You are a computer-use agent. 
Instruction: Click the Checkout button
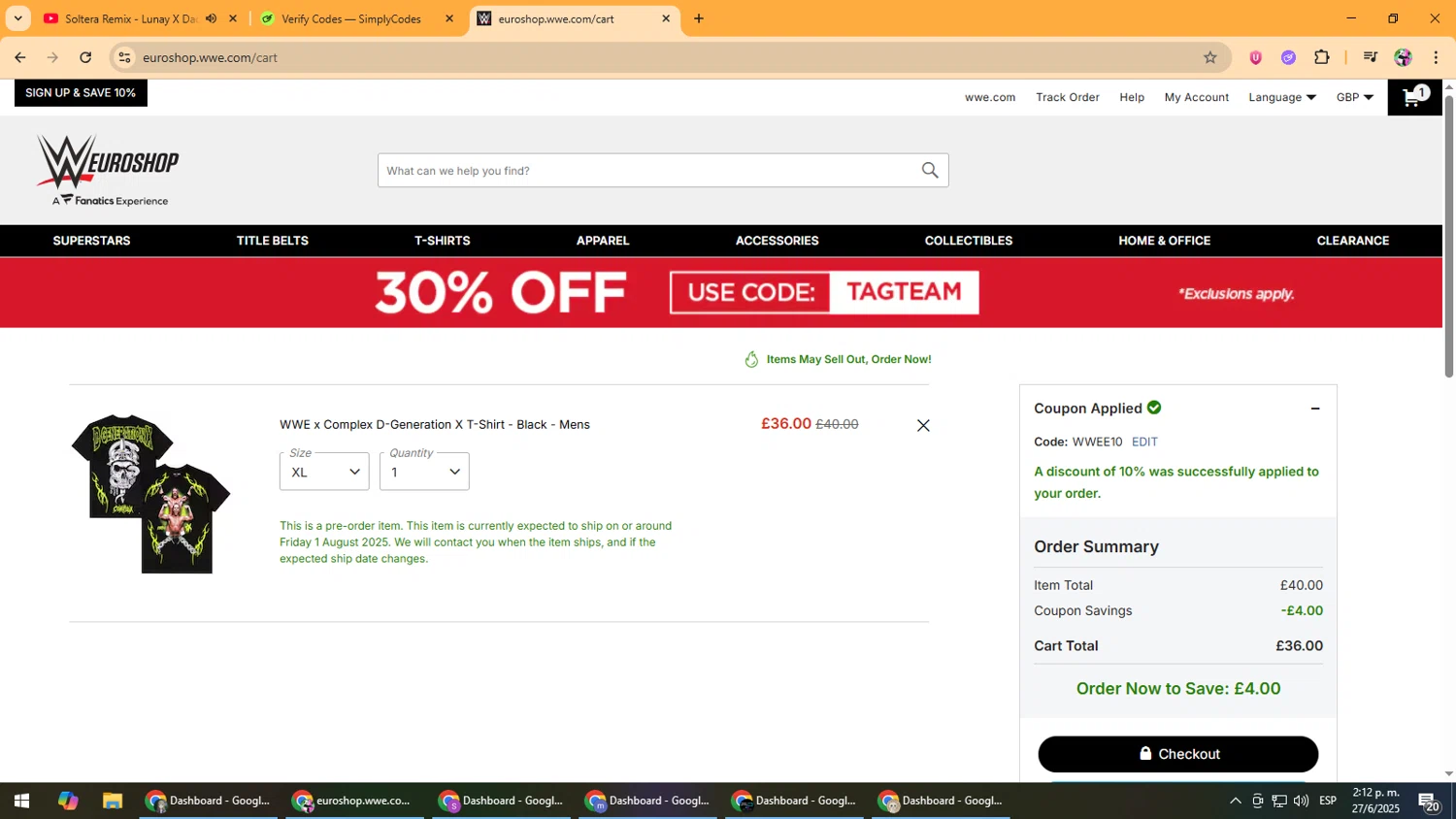[x=1177, y=754]
